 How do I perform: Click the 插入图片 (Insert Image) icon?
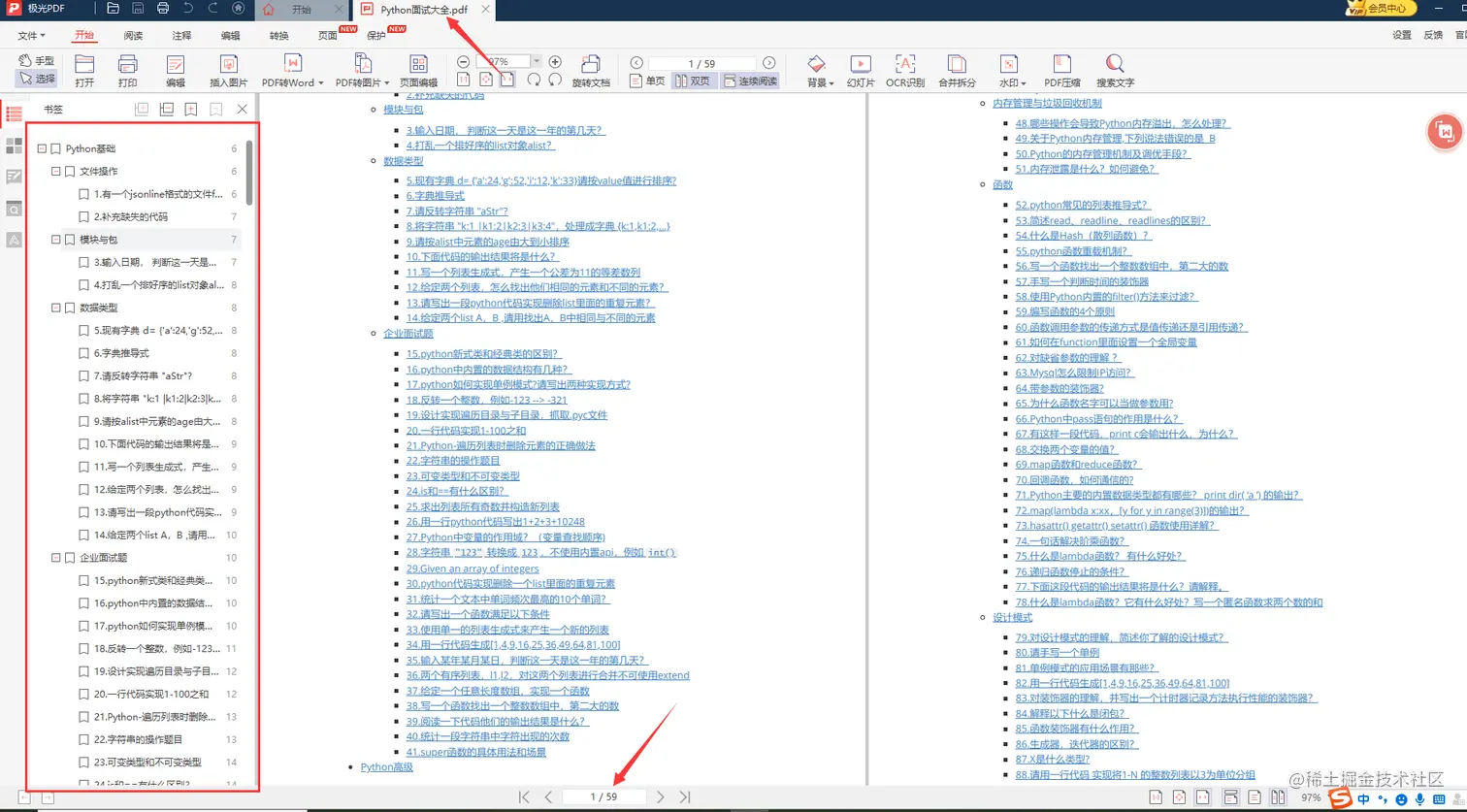tap(229, 69)
